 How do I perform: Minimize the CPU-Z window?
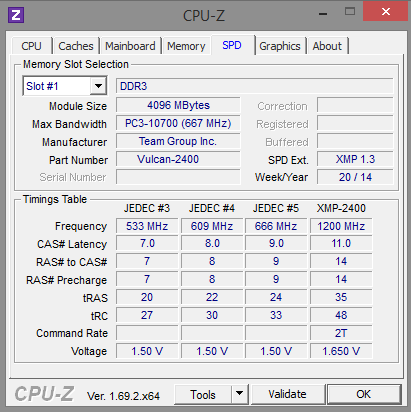pos(323,14)
